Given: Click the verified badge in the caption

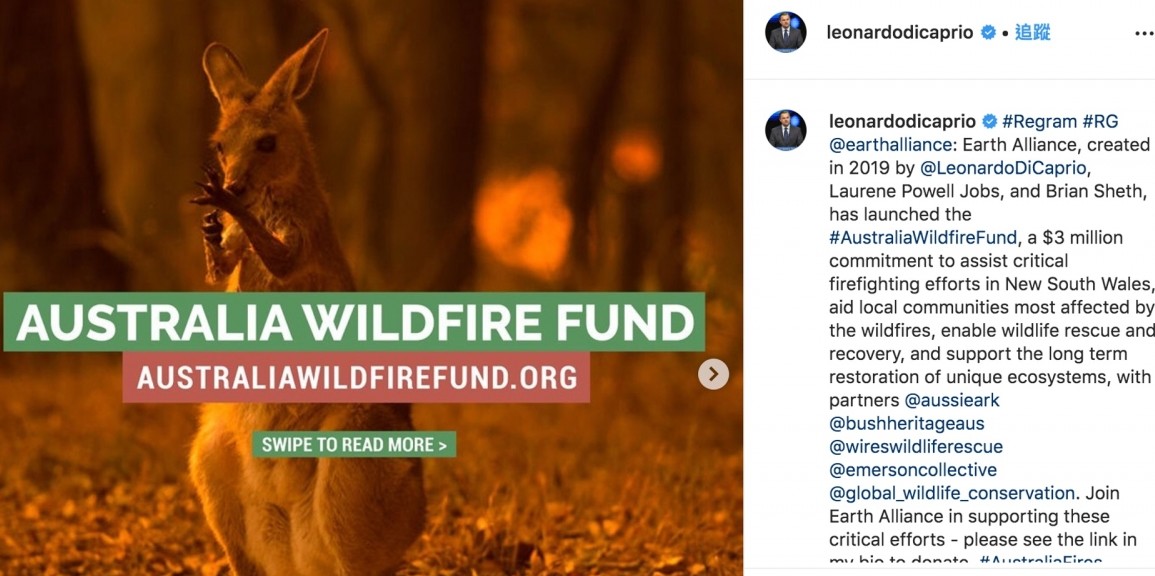Looking at the screenshot, I should [990, 121].
